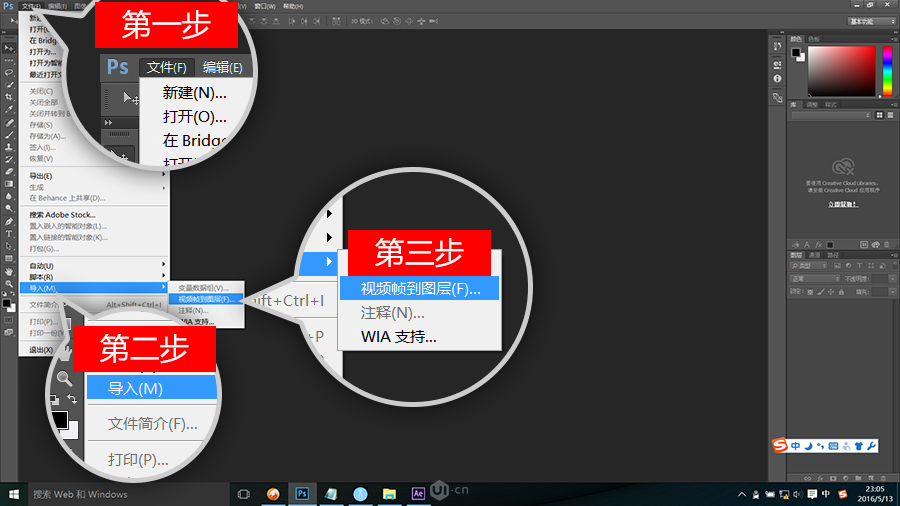Open the opacity 不透明度 slider arrow
Screen dimensions: 900x506
(893, 279)
